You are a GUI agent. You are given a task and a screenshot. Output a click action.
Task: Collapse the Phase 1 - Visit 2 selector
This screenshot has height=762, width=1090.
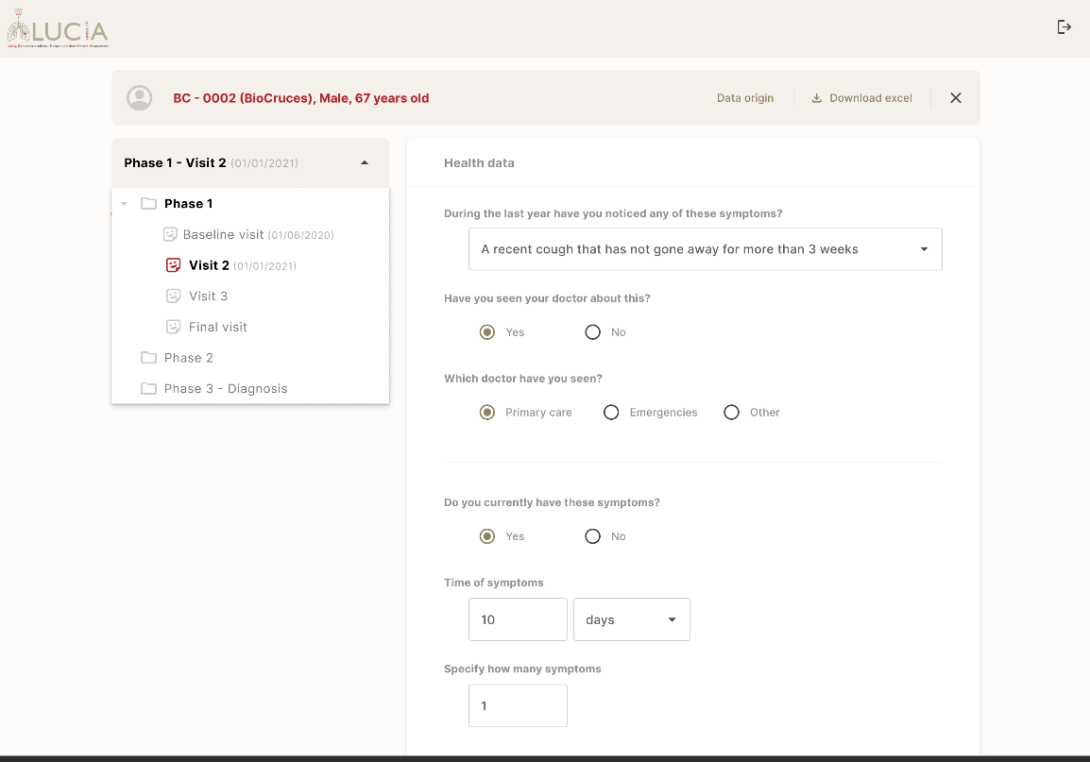click(x=364, y=163)
